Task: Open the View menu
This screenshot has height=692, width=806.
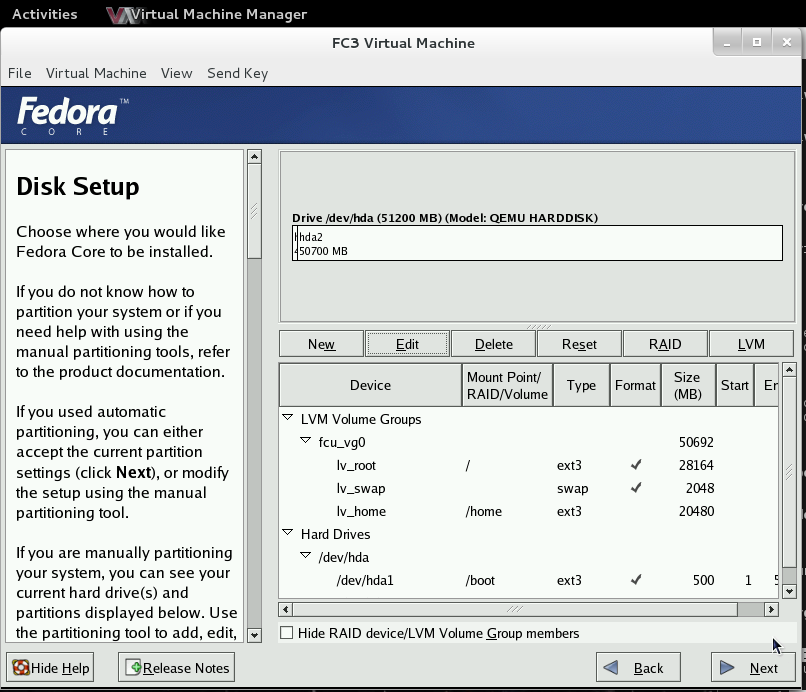Action: click(x=176, y=73)
